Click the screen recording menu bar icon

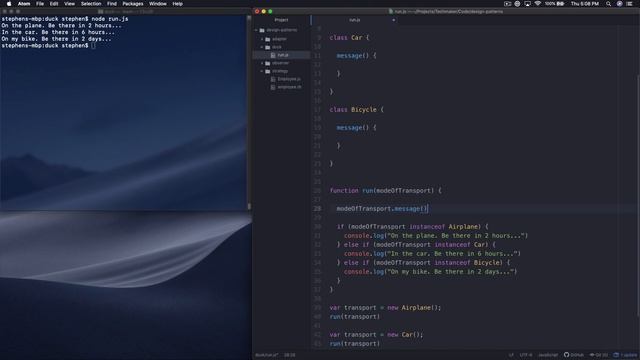point(507,4)
